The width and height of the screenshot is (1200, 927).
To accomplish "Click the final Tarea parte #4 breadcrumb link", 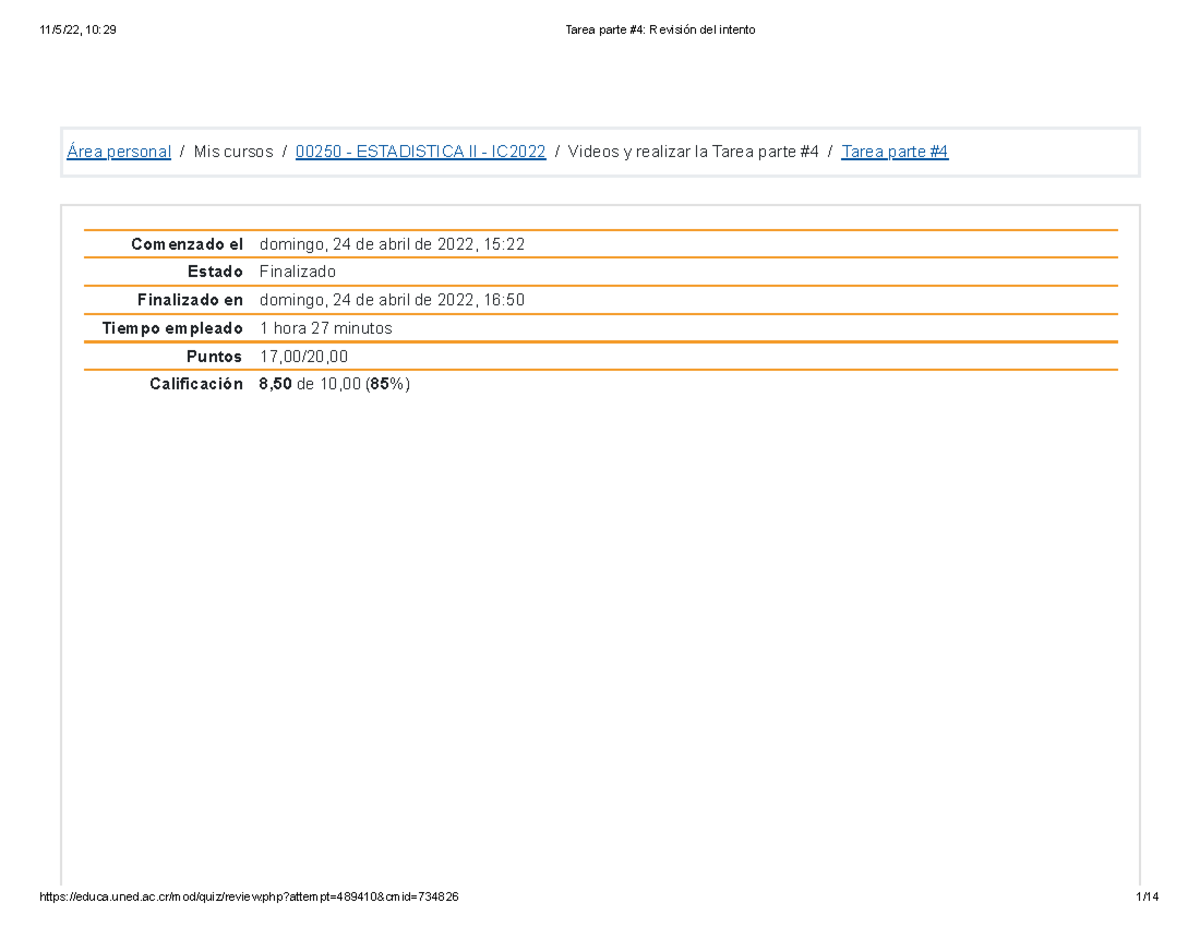I will pos(894,152).
